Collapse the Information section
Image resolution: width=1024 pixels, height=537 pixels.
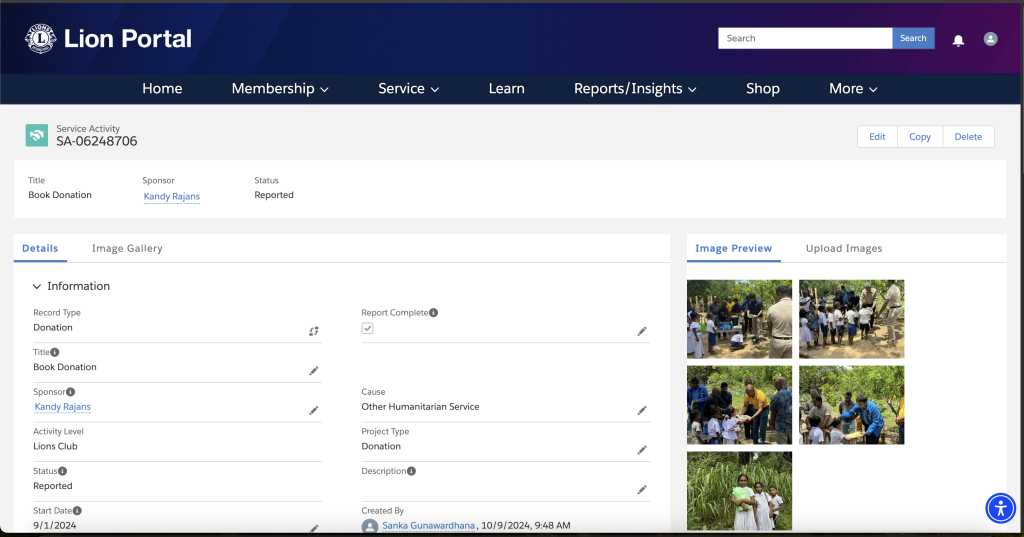click(37, 286)
